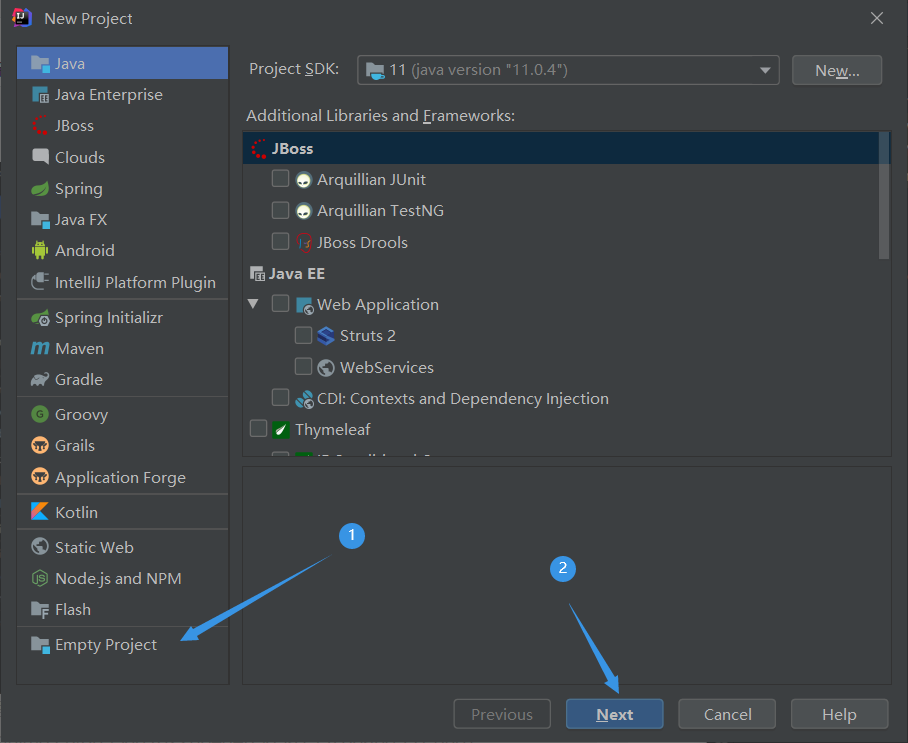Click the Application Forge icon

pyautogui.click(x=40, y=477)
